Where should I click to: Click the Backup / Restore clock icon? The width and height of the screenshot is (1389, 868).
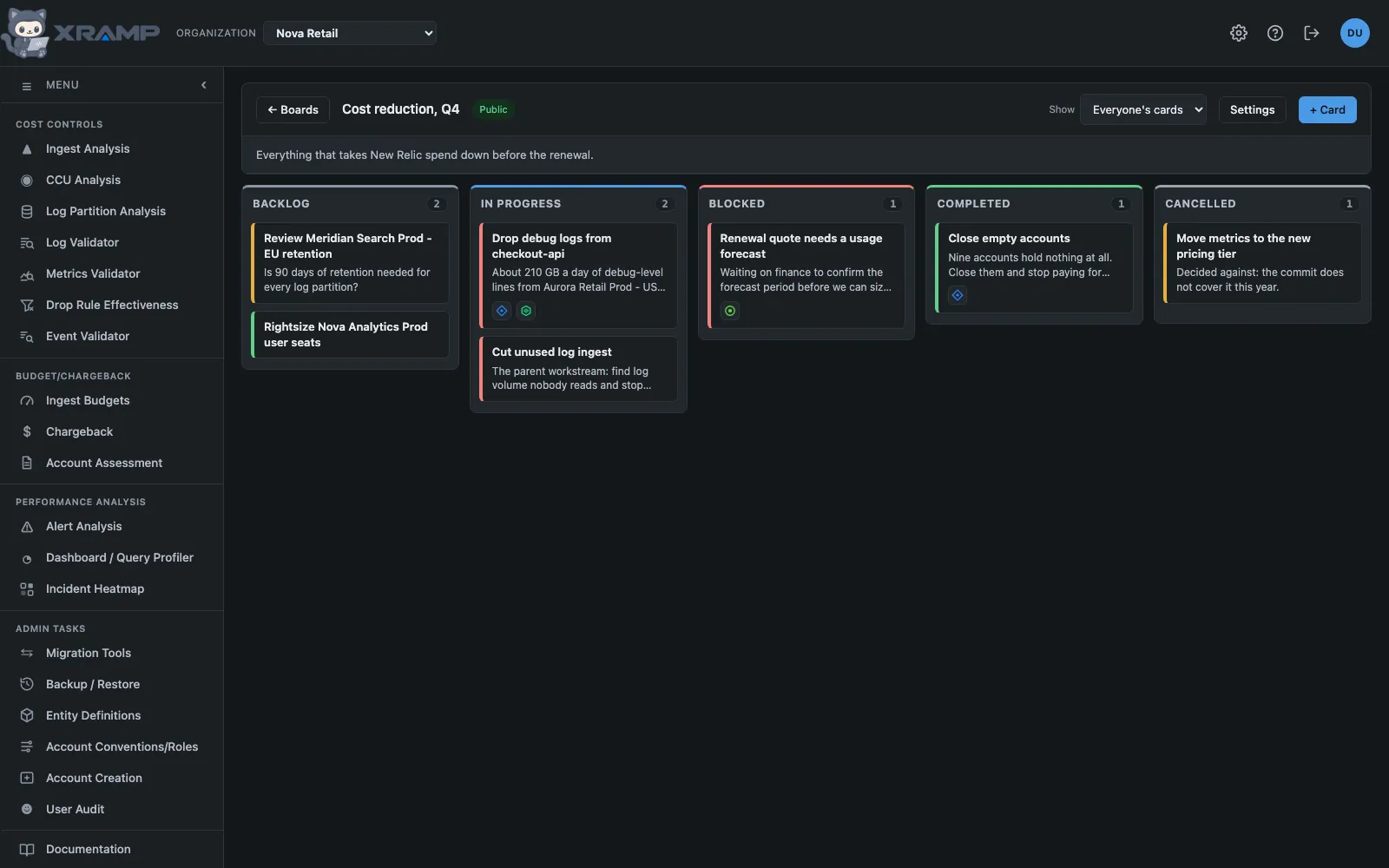(x=27, y=684)
